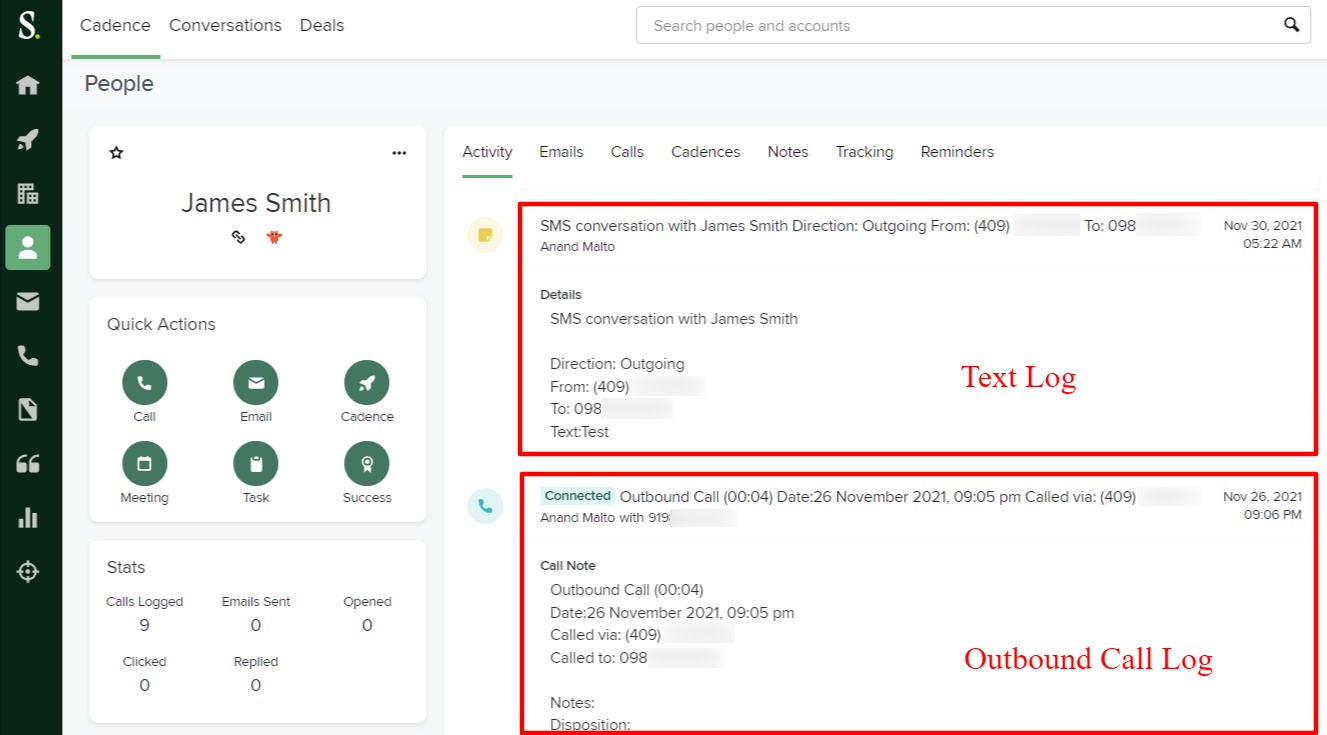
Task: Open the three-dot menu on contact card
Action: pos(399,153)
